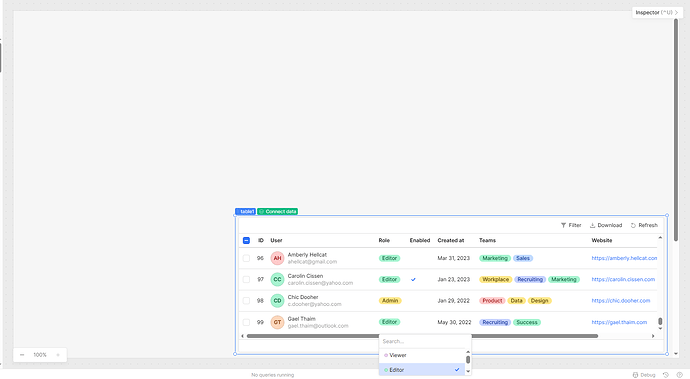Open the Role tag for Carolin Cissen
Viewport: 690px width, 379px height.
click(389, 280)
